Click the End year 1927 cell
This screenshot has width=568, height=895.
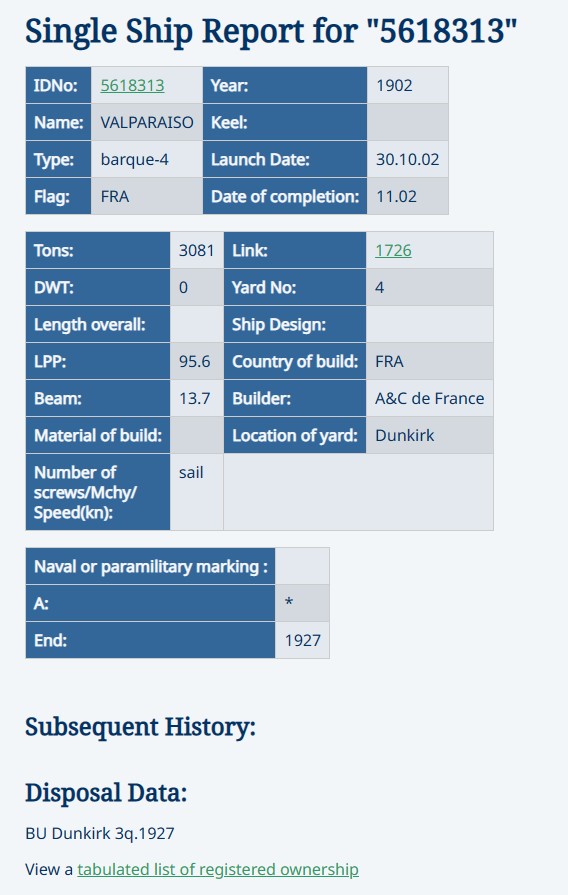tap(302, 640)
